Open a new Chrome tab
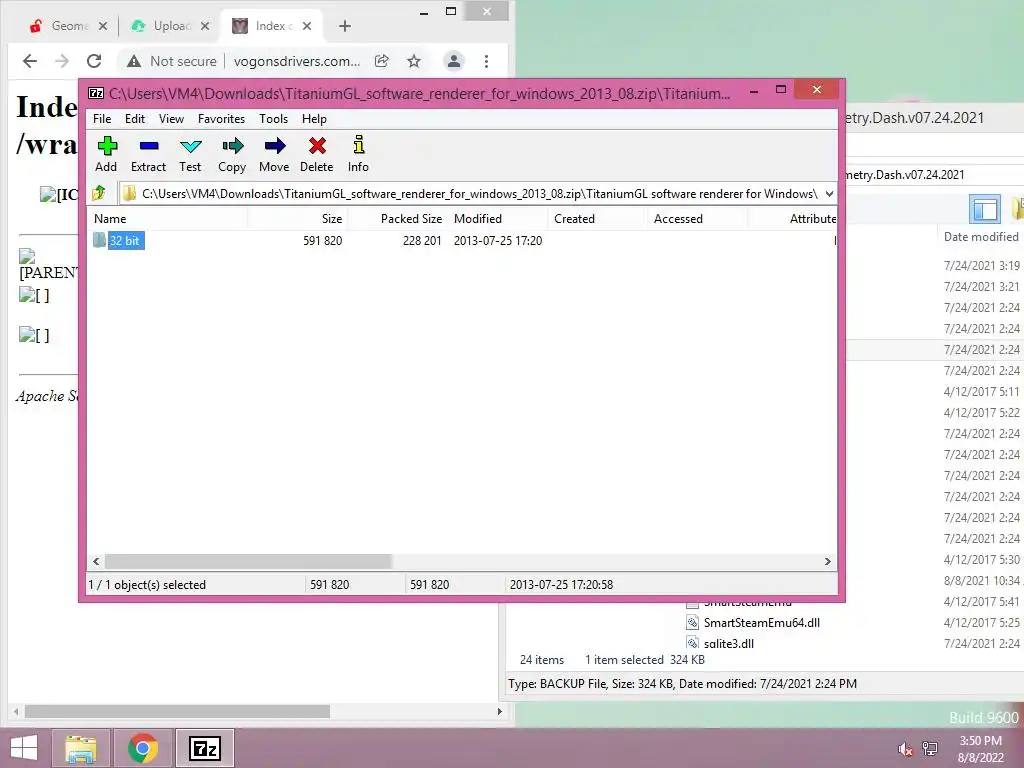The height and width of the screenshot is (768, 1024). 345,26
